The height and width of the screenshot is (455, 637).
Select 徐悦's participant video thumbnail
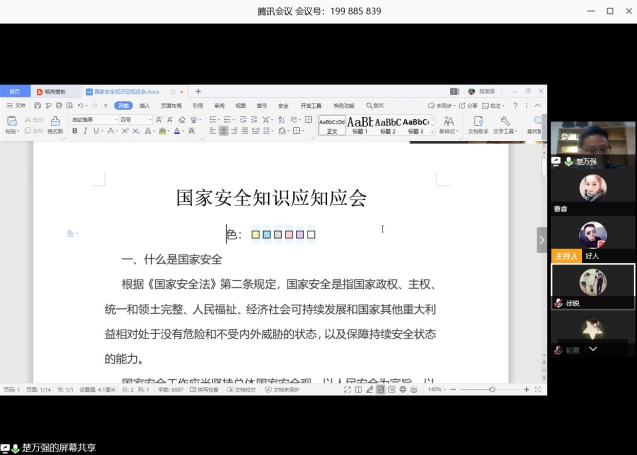point(593,283)
